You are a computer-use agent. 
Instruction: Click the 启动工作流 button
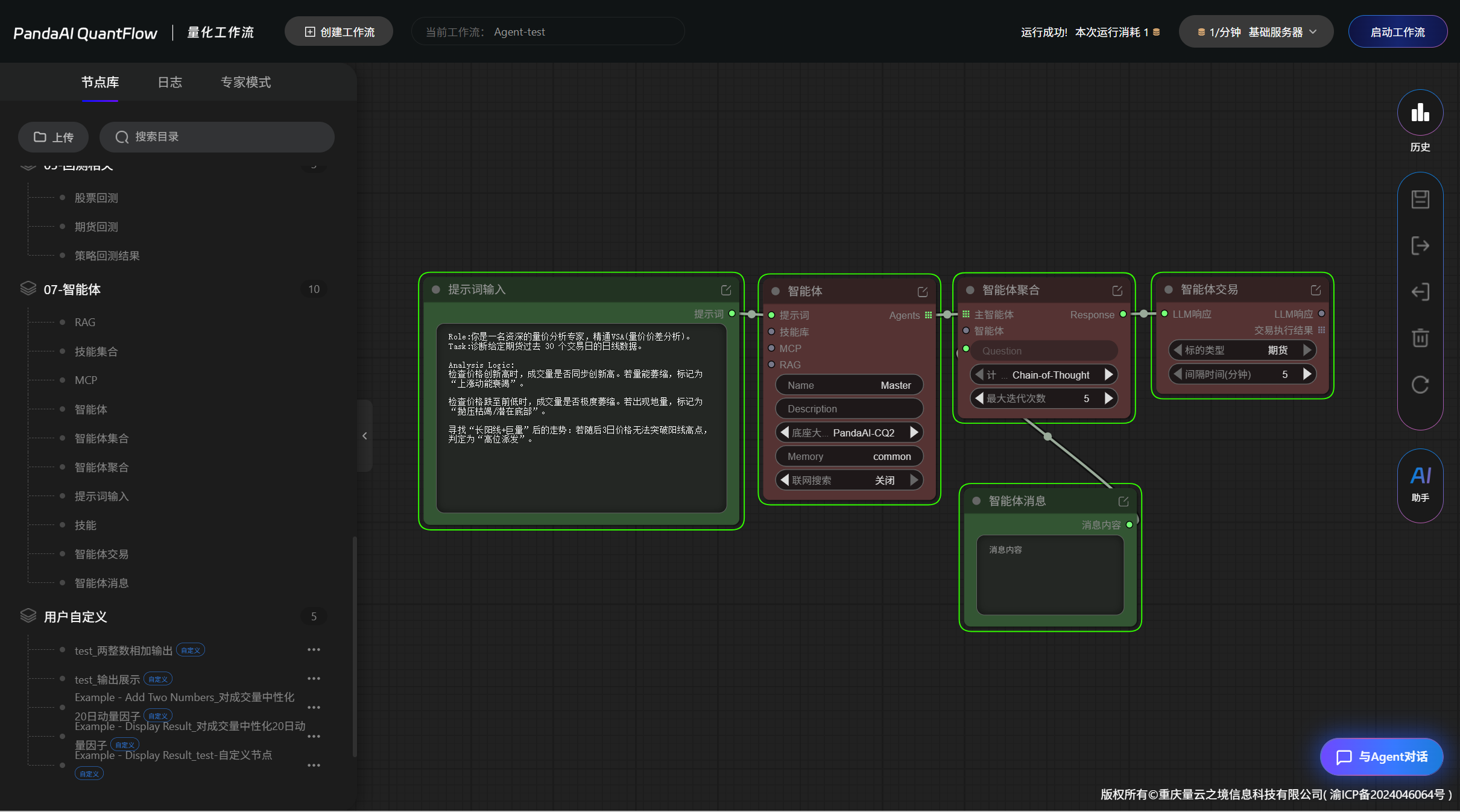click(x=1397, y=32)
